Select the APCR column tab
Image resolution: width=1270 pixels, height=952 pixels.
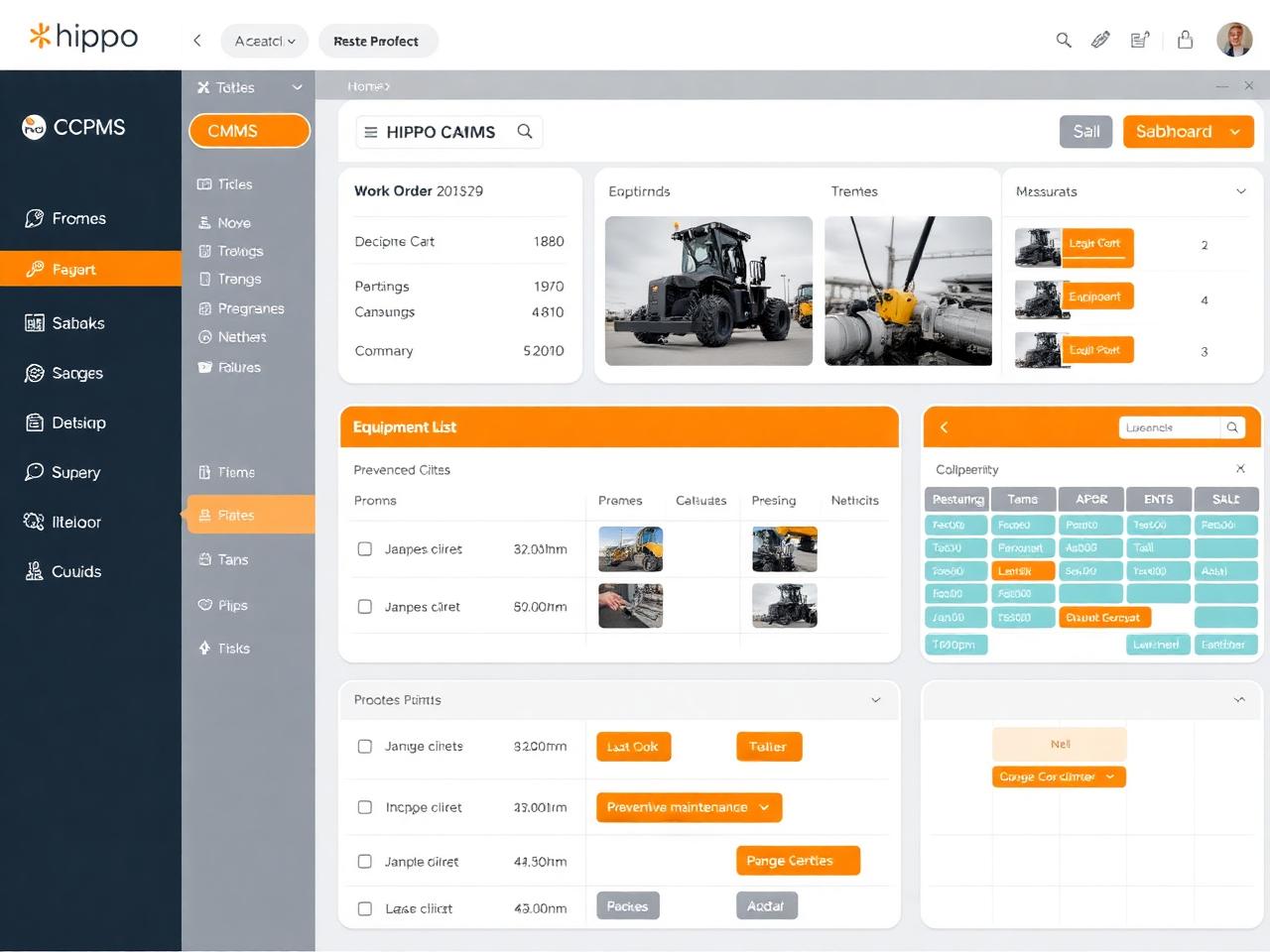(1091, 499)
